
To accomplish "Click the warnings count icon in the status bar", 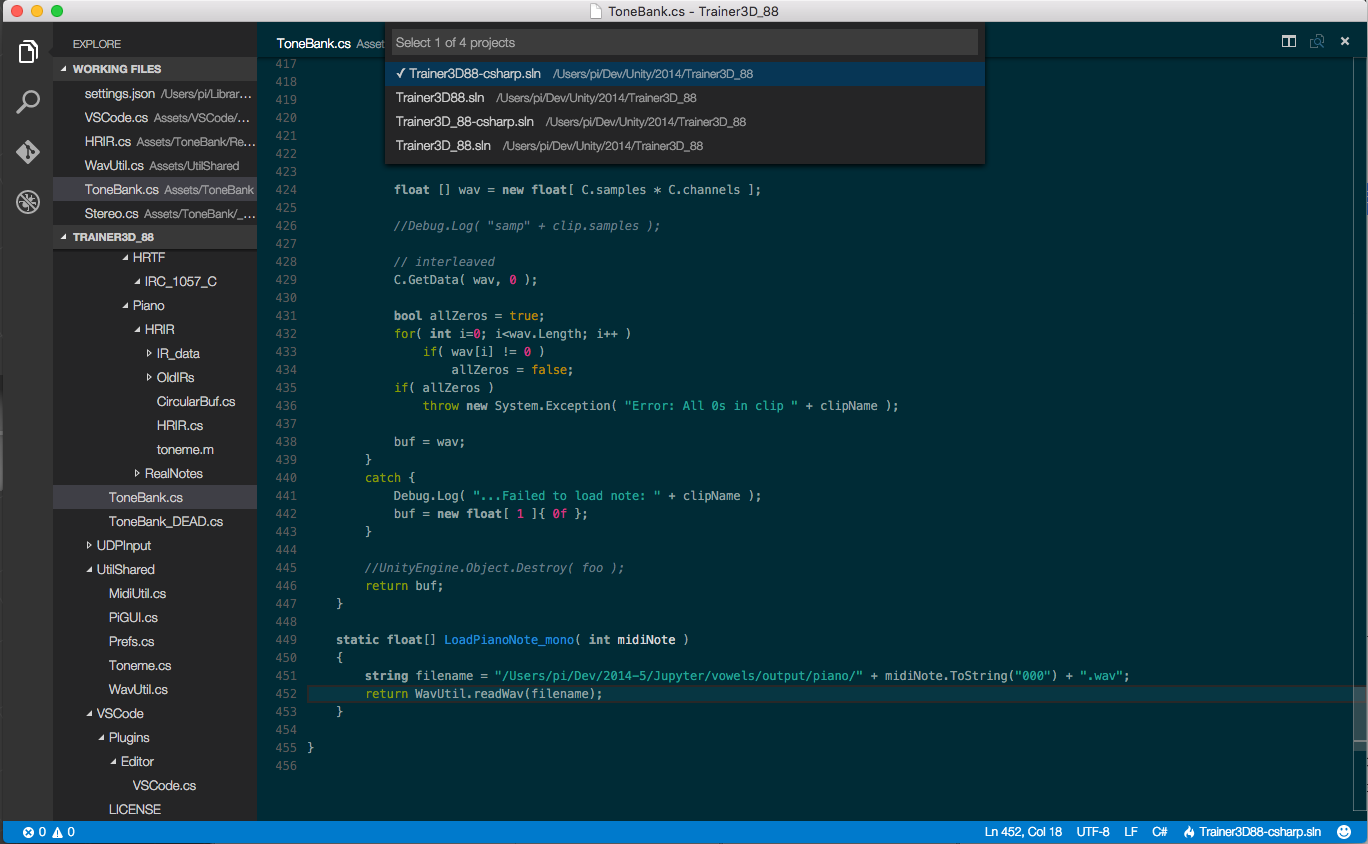I will tap(57, 832).
